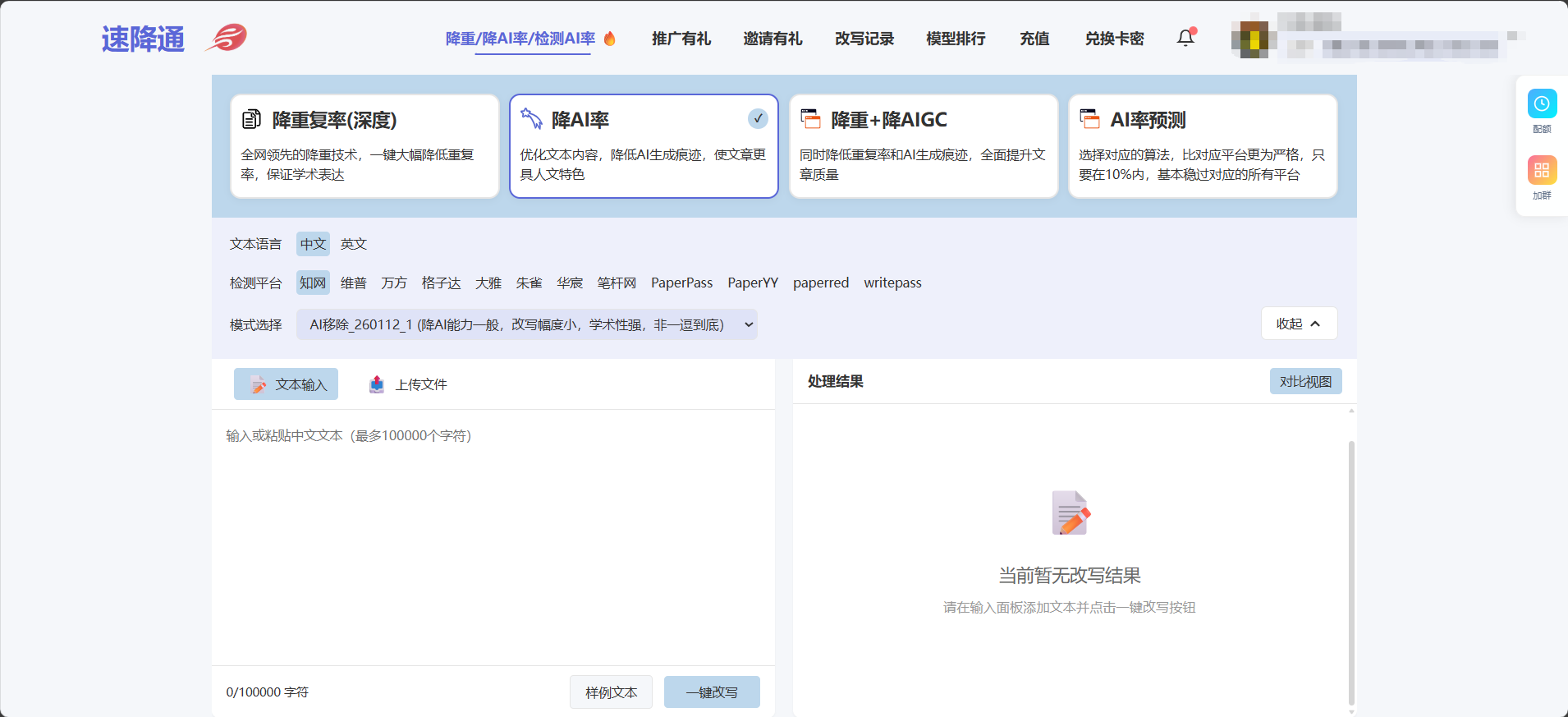Open notifications bell icon
Image resolution: width=1568 pixels, height=717 pixels.
coord(1185,38)
